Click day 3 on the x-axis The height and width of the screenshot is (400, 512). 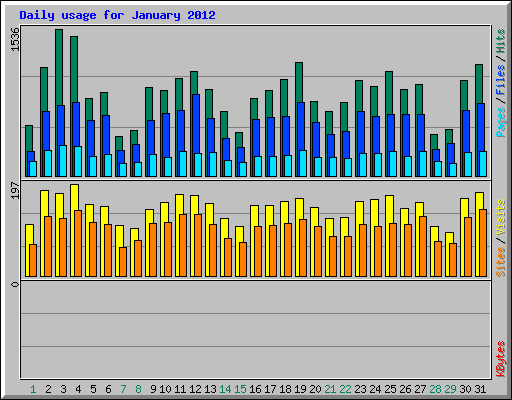click(x=63, y=389)
